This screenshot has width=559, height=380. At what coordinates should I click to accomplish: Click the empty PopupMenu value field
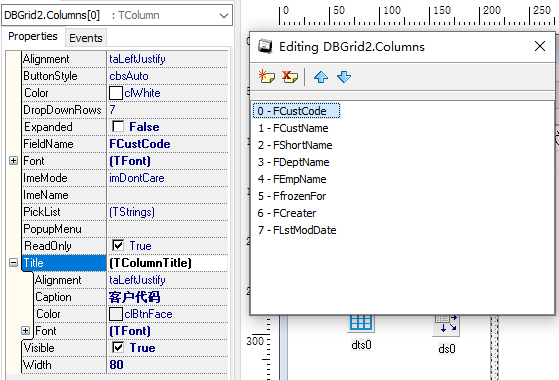(x=168, y=229)
